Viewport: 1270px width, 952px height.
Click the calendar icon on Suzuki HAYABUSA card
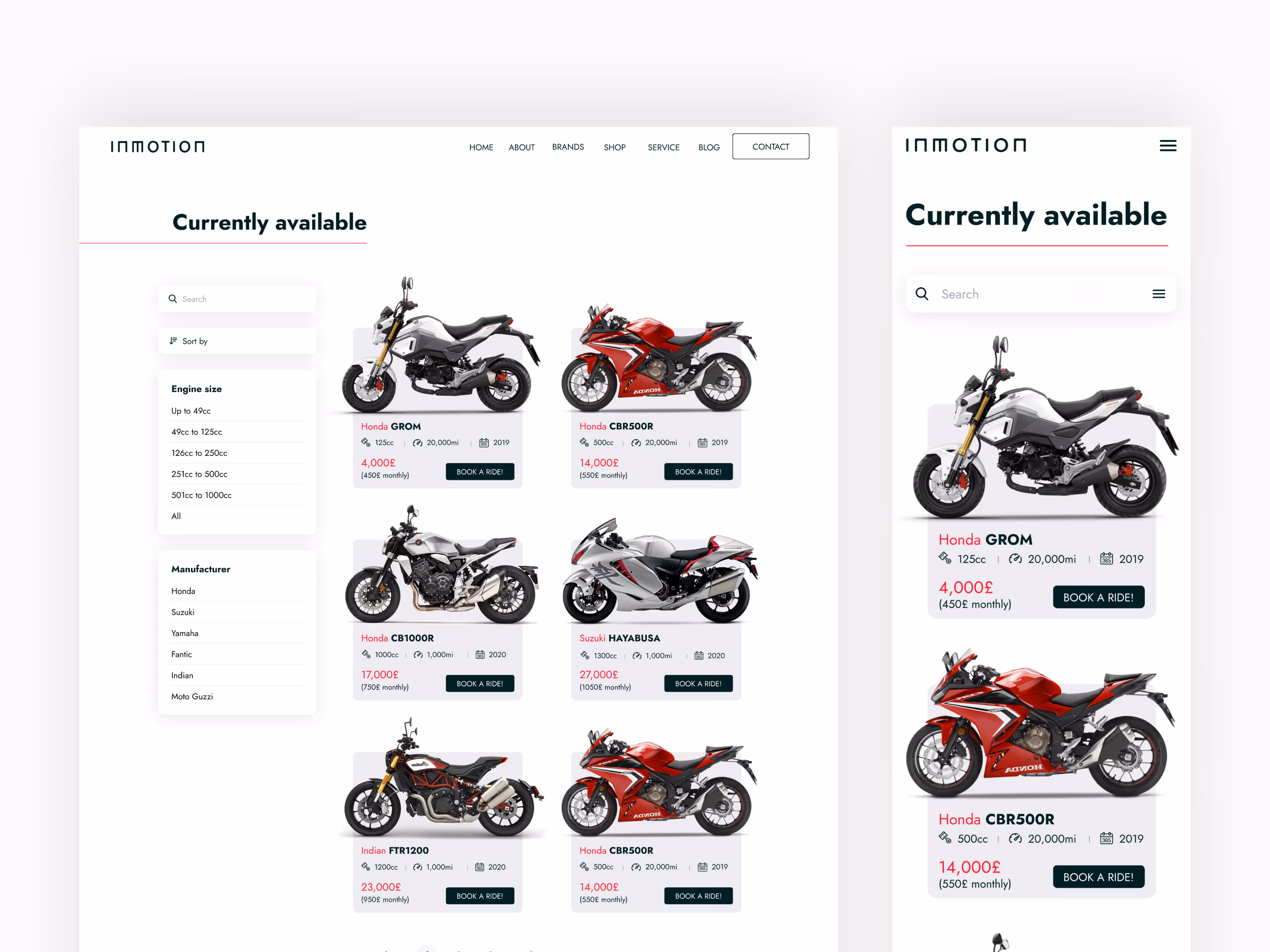[699, 655]
